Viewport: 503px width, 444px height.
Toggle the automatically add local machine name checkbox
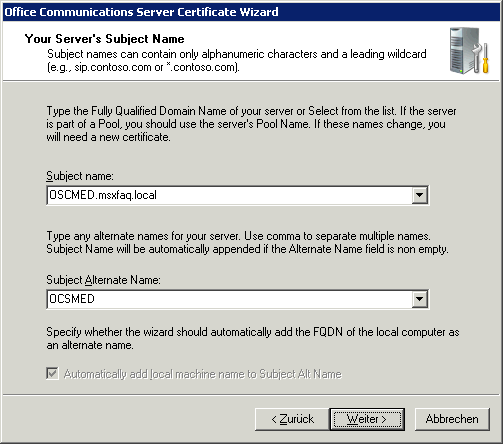click(x=52, y=374)
